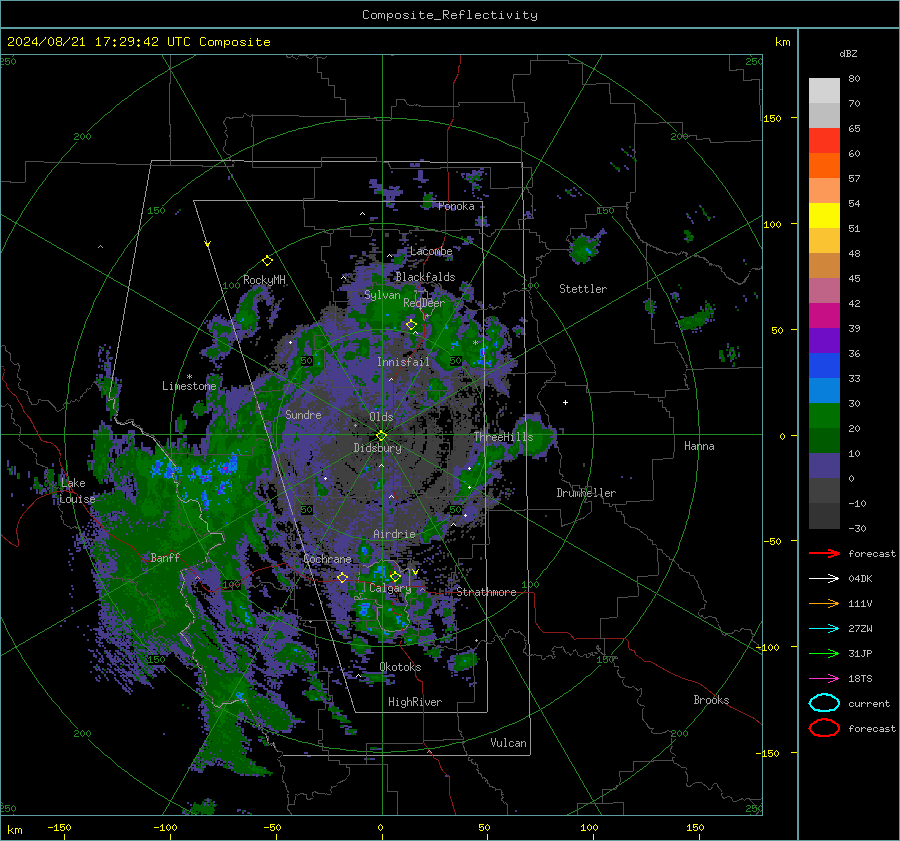Select the slate-purple swatch between 10 and 0
The width and height of the screenshot is (900, 841).
point(824,466)
